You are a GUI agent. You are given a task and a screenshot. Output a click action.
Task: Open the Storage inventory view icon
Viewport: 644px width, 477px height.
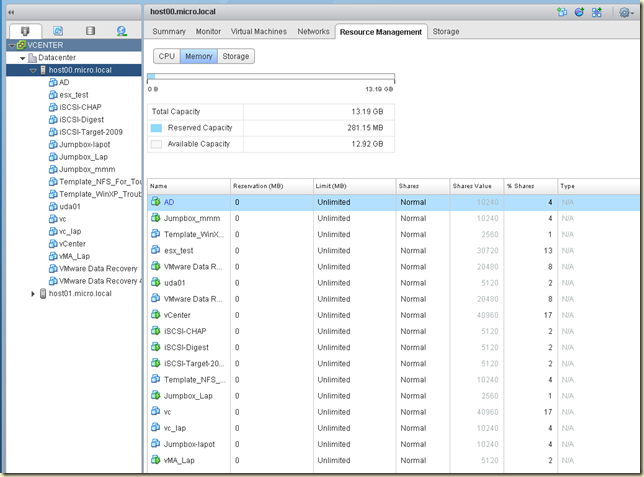(90, 31)
